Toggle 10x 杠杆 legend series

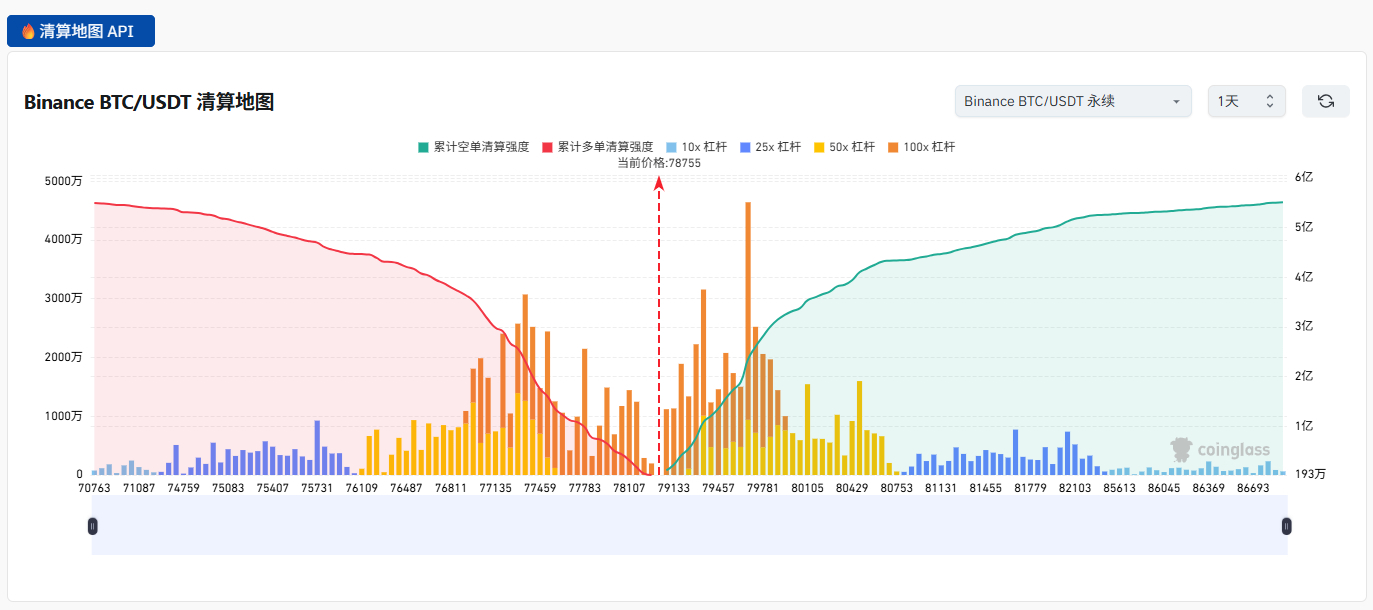tap(695, 147)
